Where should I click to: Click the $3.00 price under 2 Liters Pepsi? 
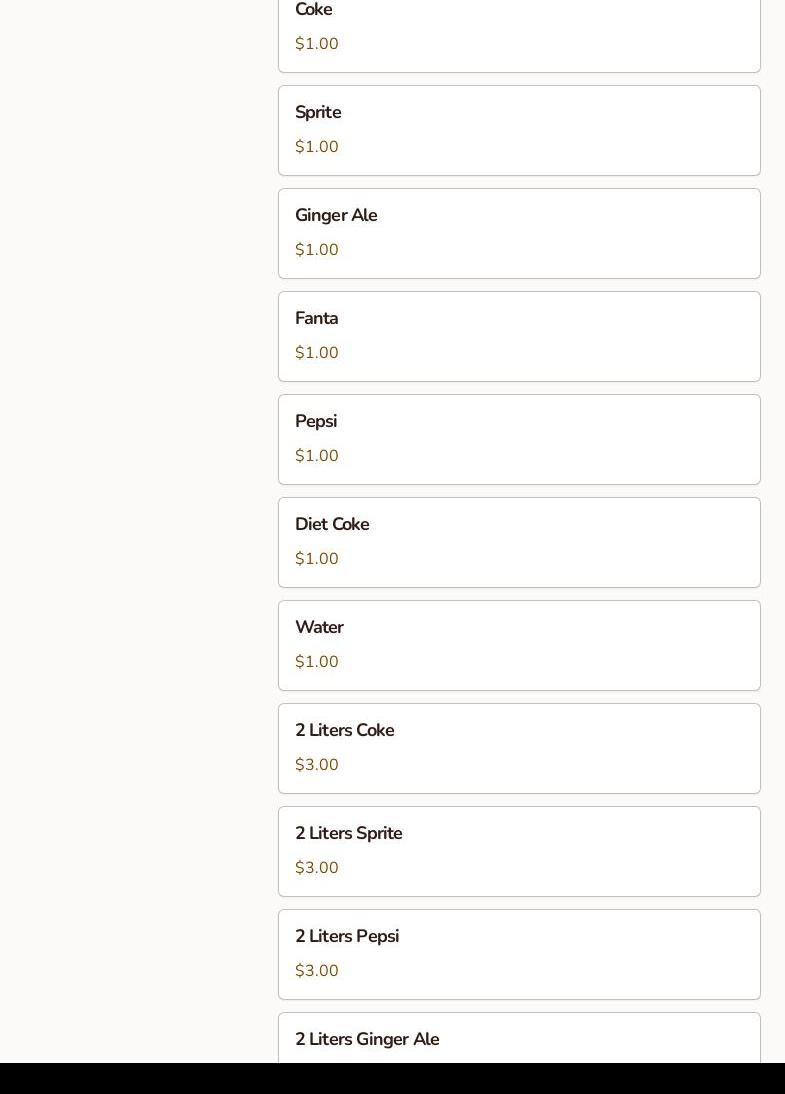tap(317, 971)
